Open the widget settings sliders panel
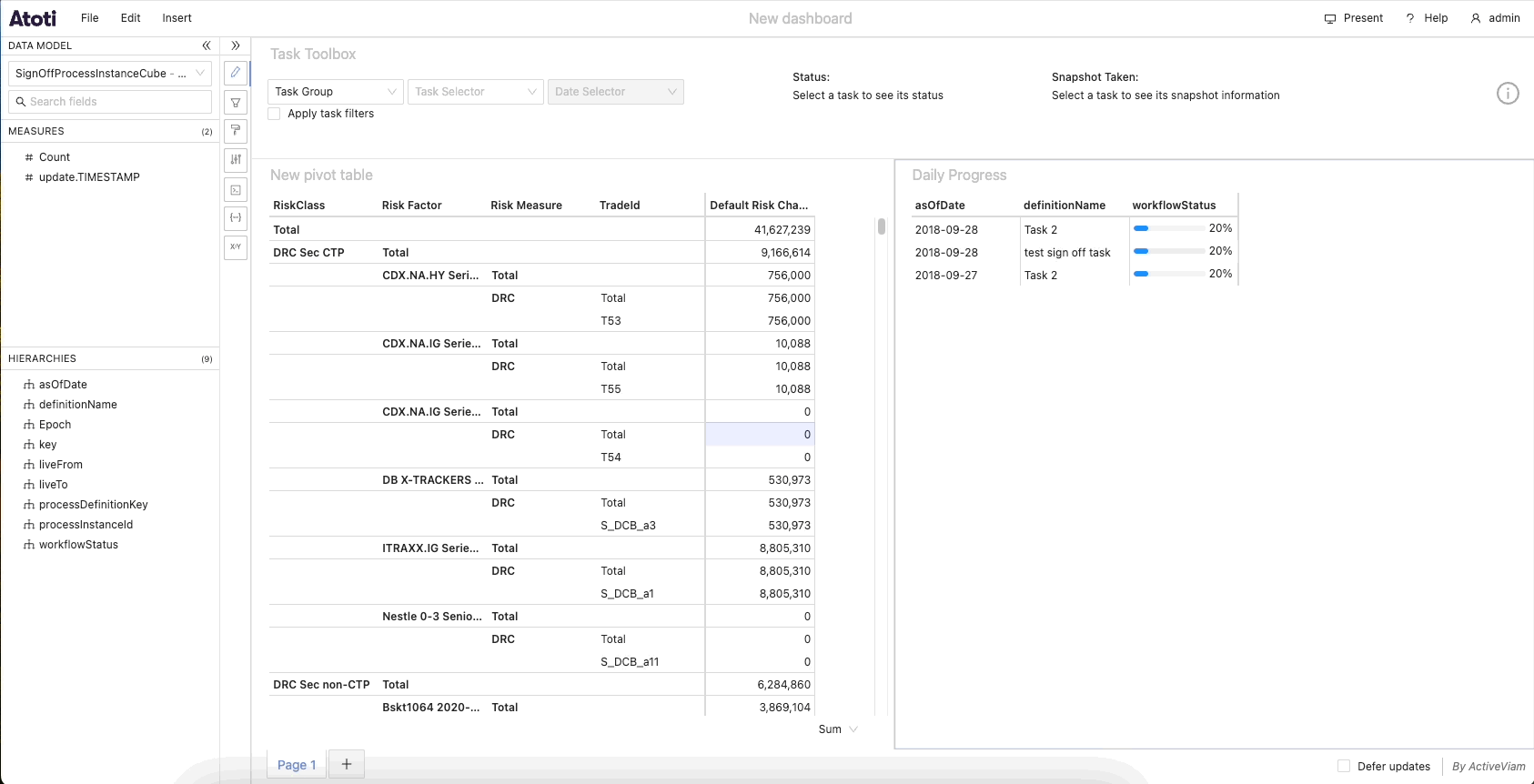1534x784 pixels. click(x=236, y=160)
